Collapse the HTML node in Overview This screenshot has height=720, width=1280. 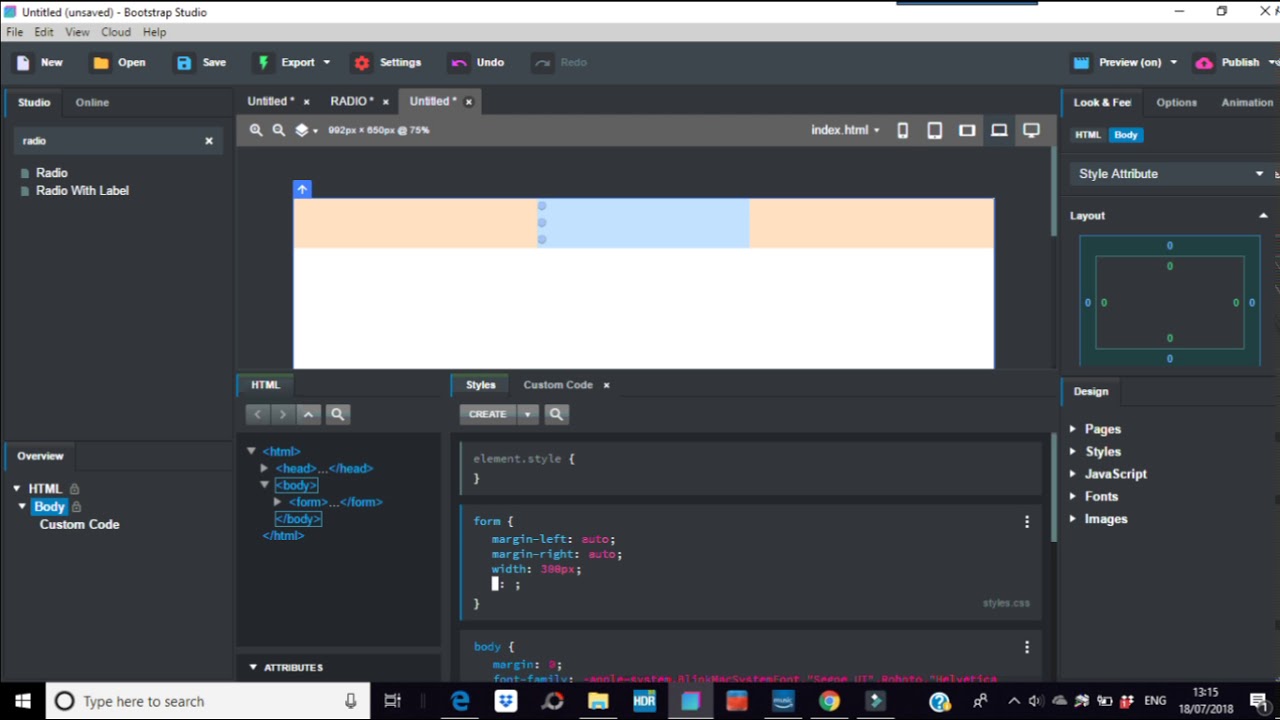click(17, 489)
